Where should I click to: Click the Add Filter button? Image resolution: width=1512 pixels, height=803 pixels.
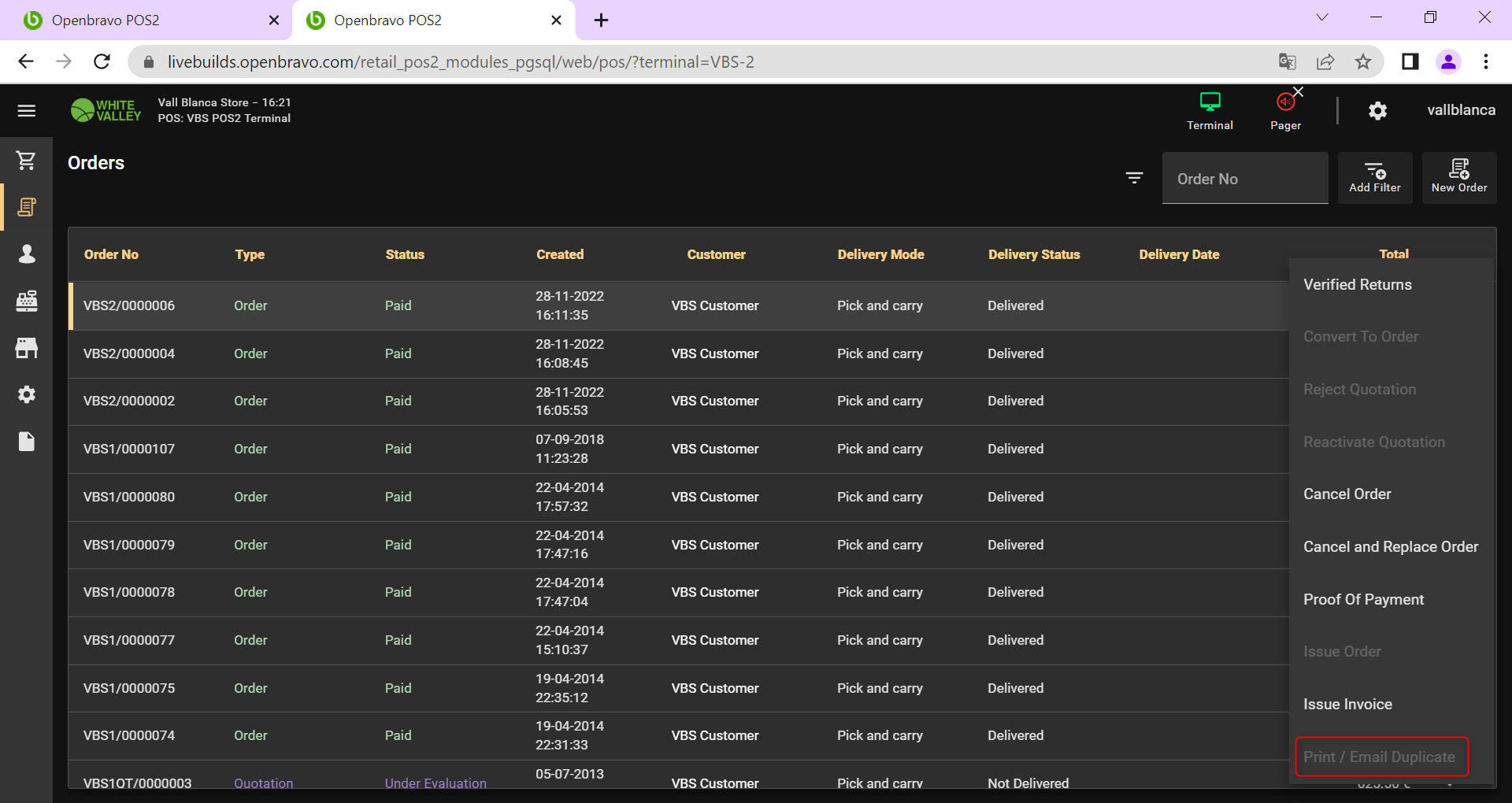pyautogui.click(x=1375, y=178)
